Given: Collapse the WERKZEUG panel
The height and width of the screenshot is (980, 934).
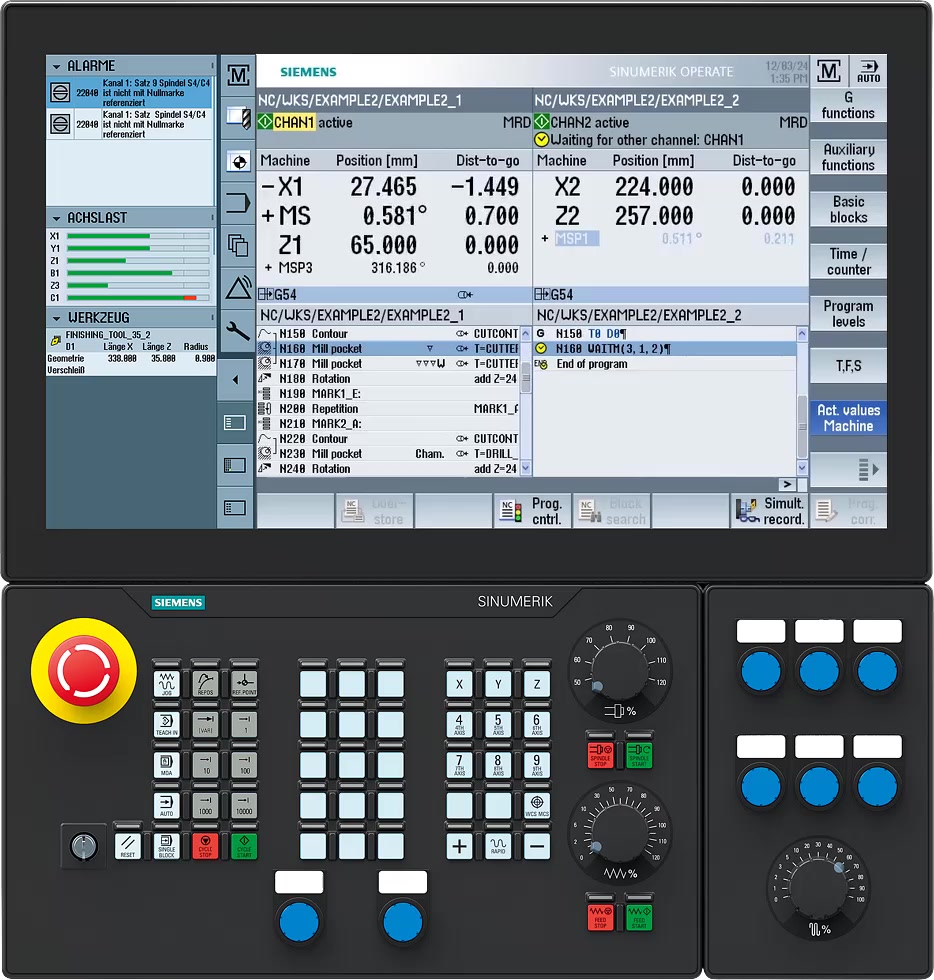Looking at the screenshot, I should 57,318.
